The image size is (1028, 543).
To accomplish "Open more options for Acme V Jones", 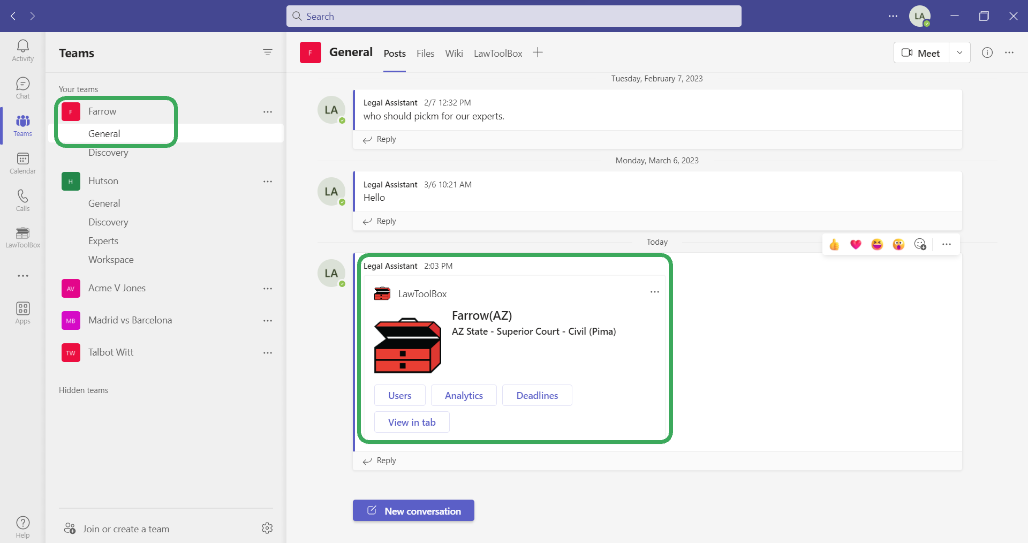I will click(267, 289).
